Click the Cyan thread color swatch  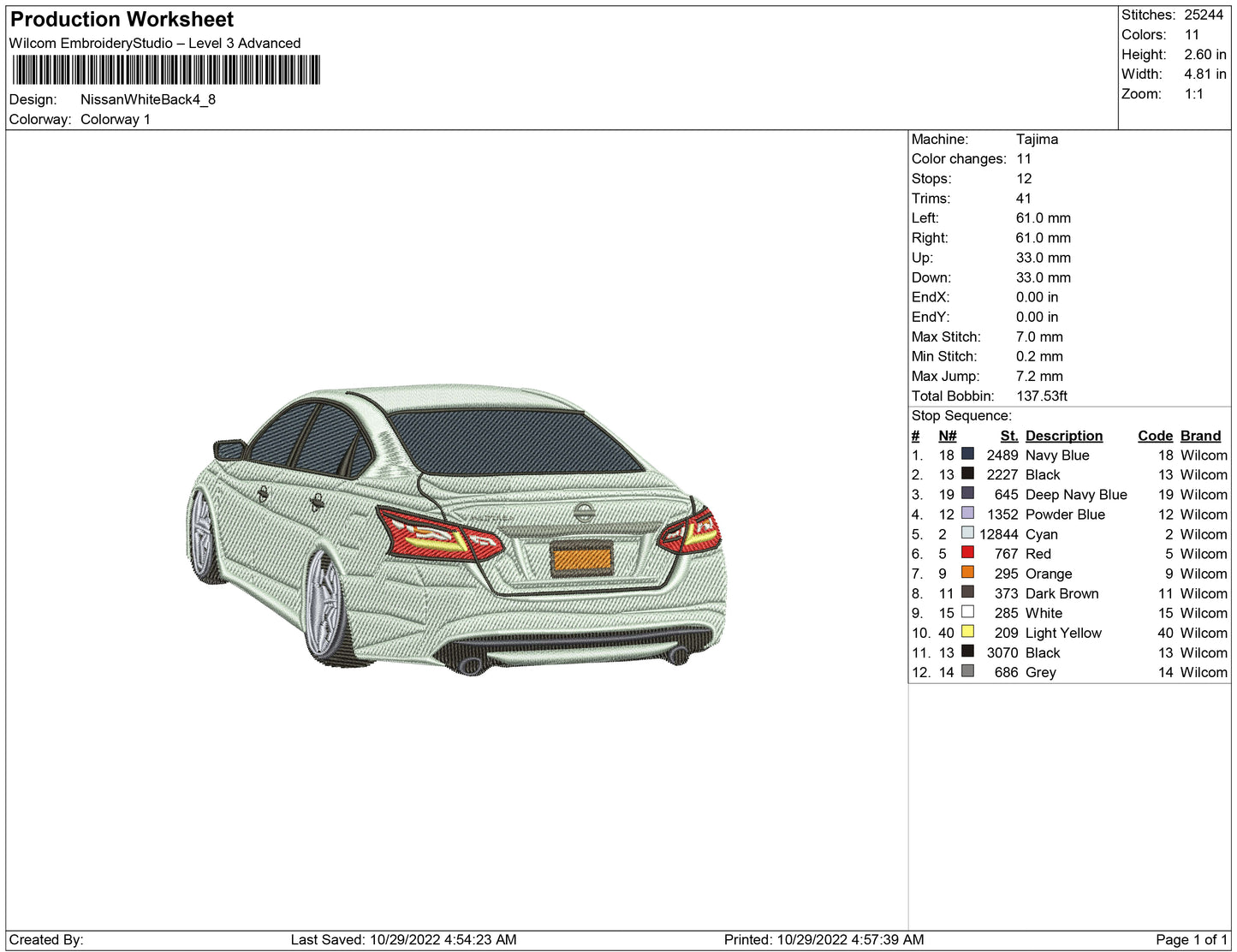tap(967, 533)
